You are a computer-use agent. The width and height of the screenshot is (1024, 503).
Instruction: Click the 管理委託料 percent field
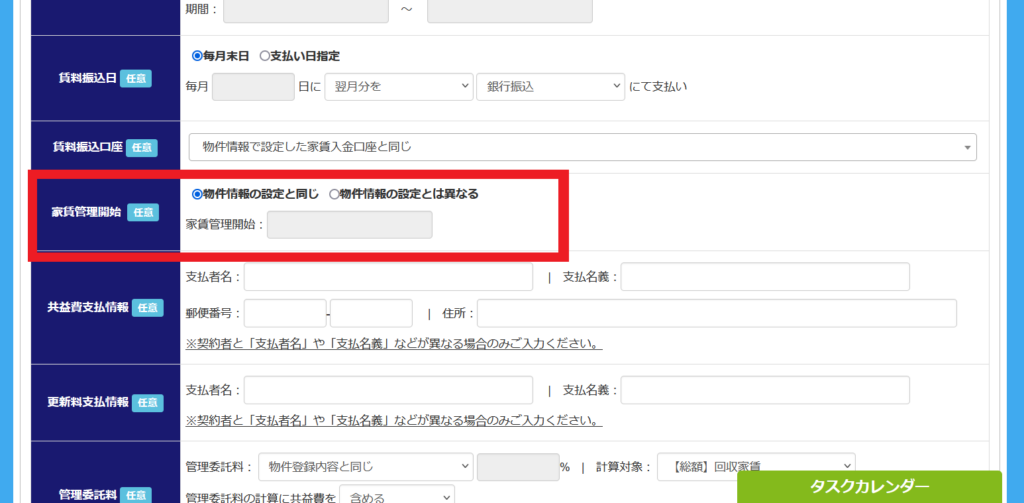(x=519, y=466)
